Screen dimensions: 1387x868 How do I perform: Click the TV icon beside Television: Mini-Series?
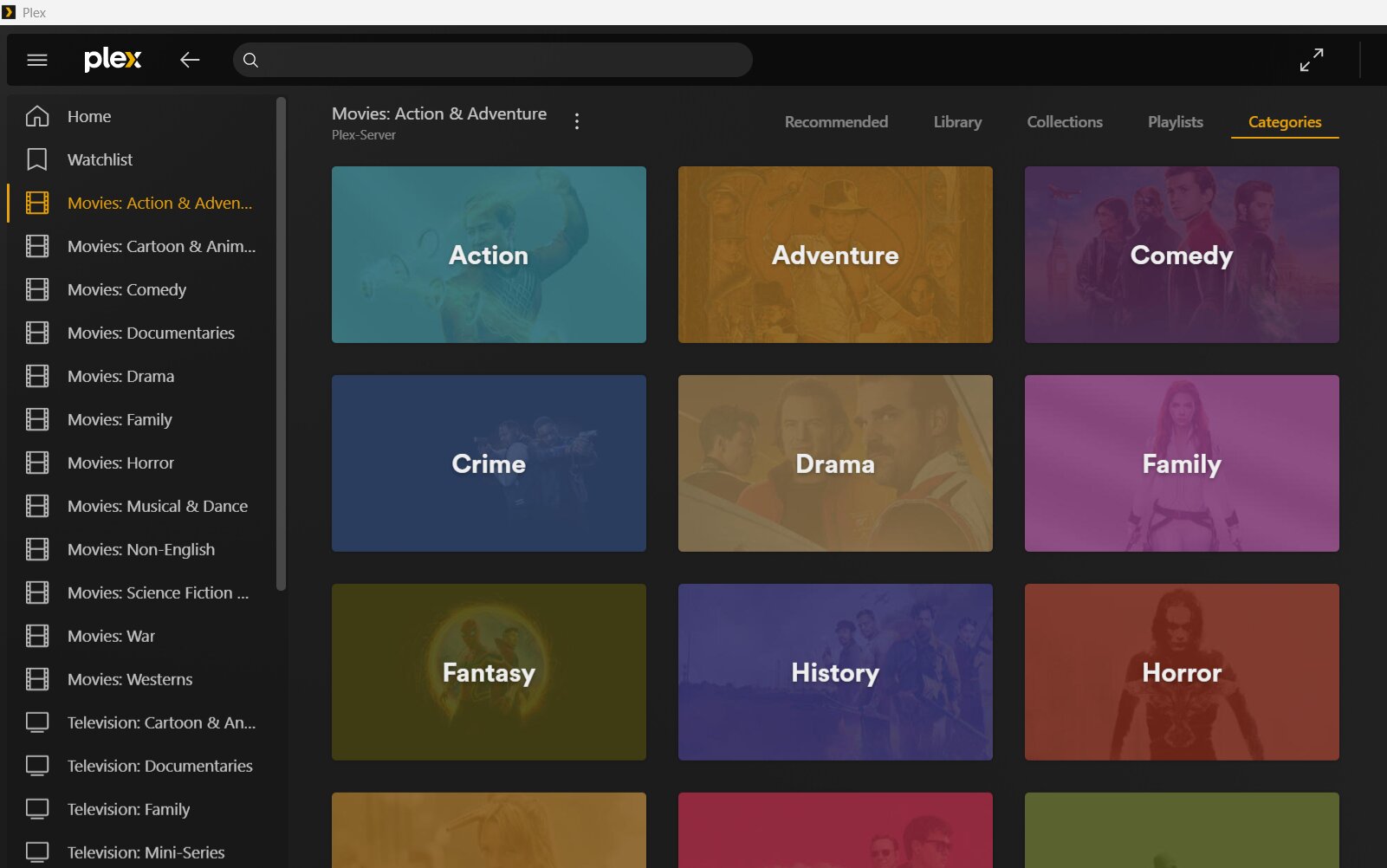pos(37,852)
